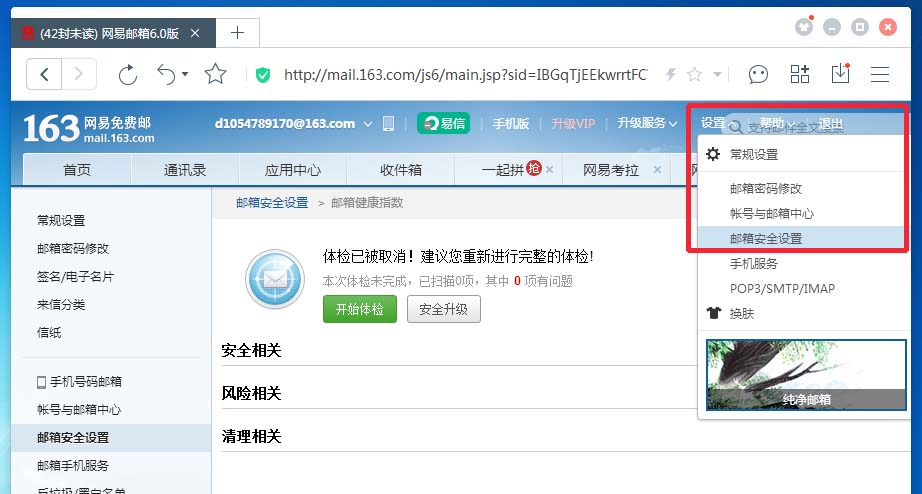The width and height of the screenshot is (922, 494).
Task: Close the 一起拼 tab
Action: tap(550, 169)
